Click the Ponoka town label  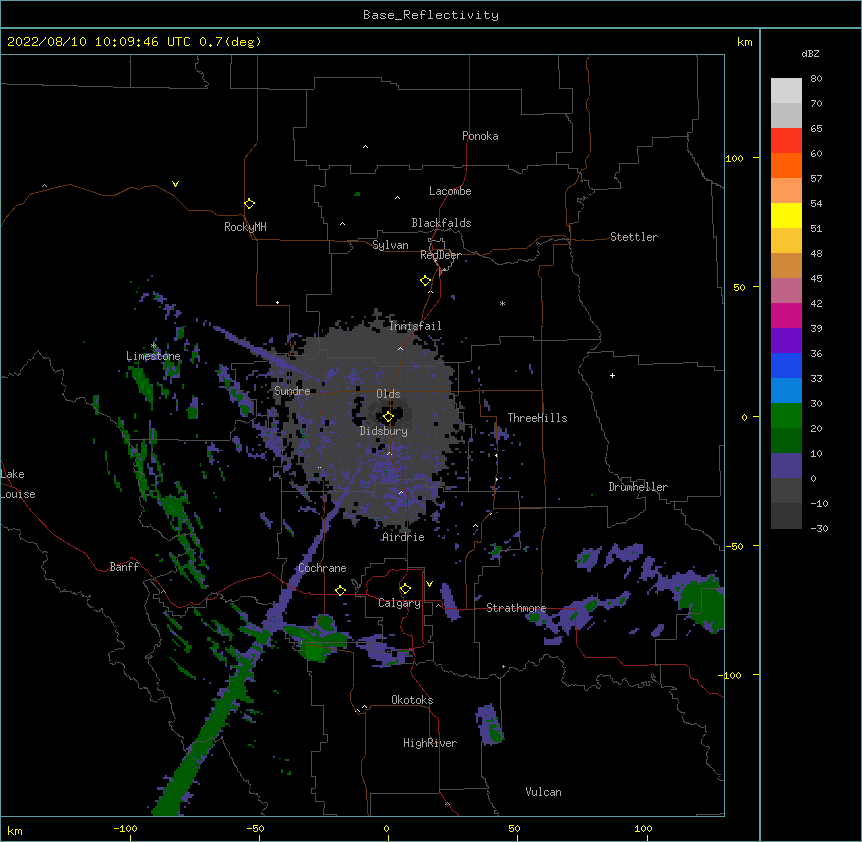(480, 136)
